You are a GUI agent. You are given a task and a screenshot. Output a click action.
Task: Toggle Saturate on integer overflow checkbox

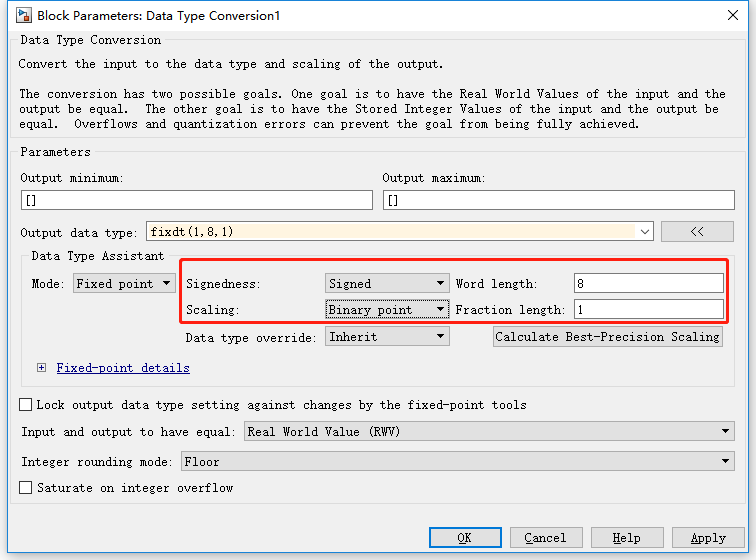point(26,488)
